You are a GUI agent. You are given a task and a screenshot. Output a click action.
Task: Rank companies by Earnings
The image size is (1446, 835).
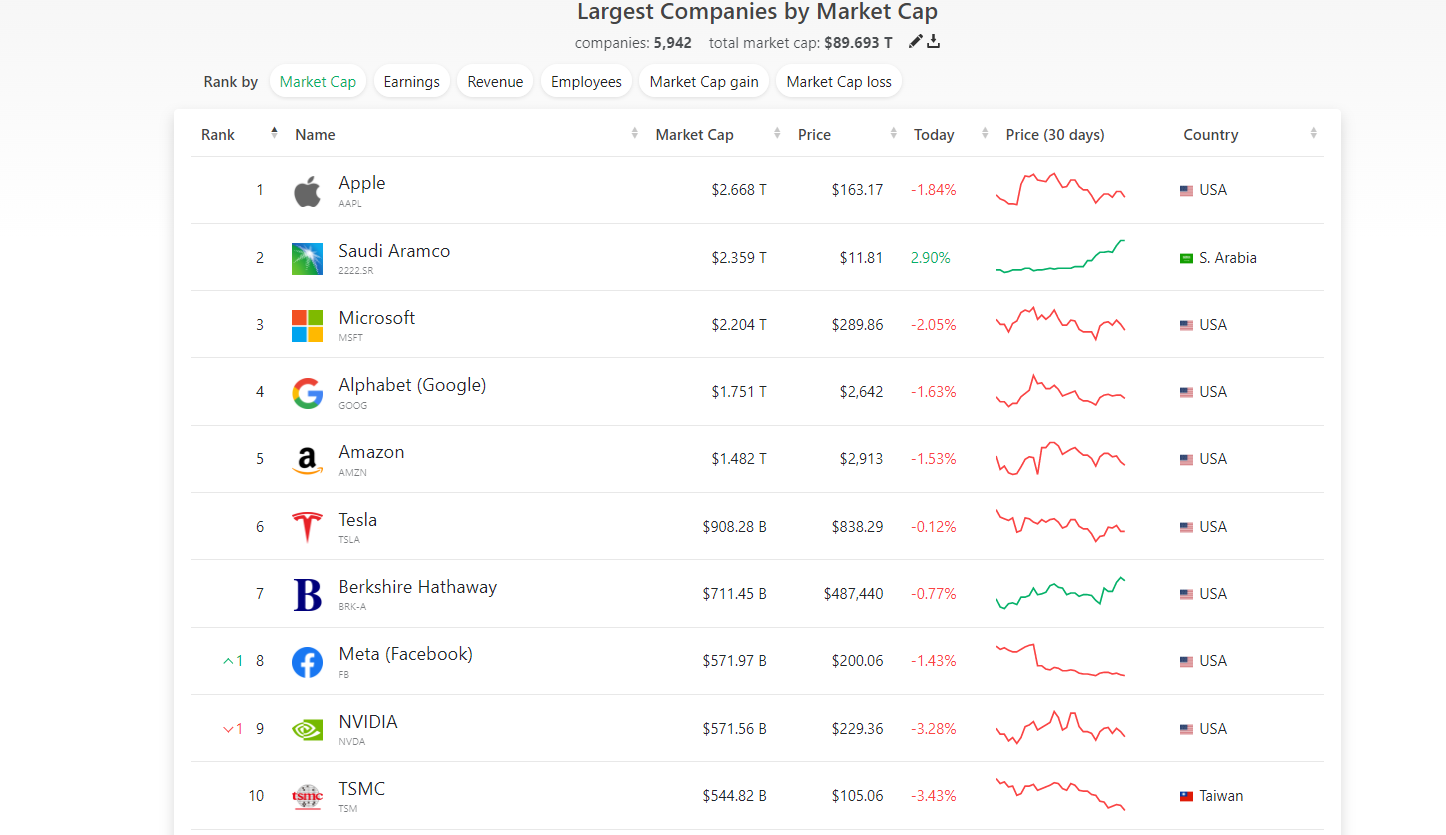[x=412, y=82]
